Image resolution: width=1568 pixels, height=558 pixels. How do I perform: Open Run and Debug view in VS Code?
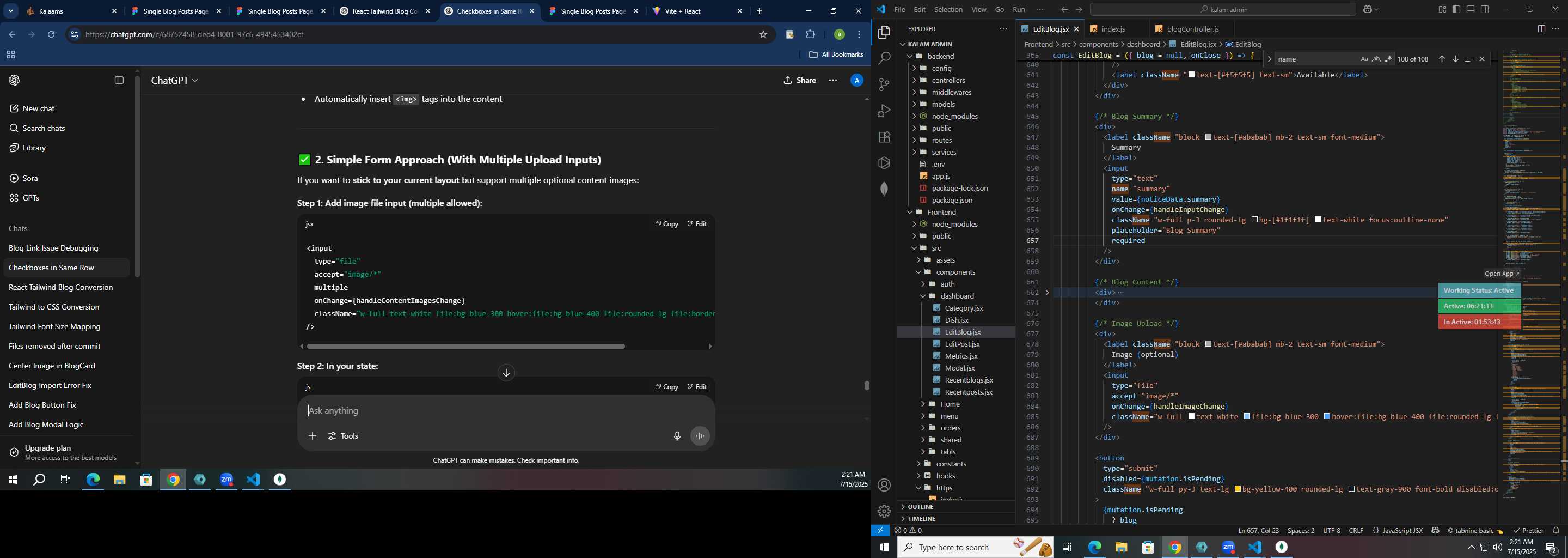[884, 111]
